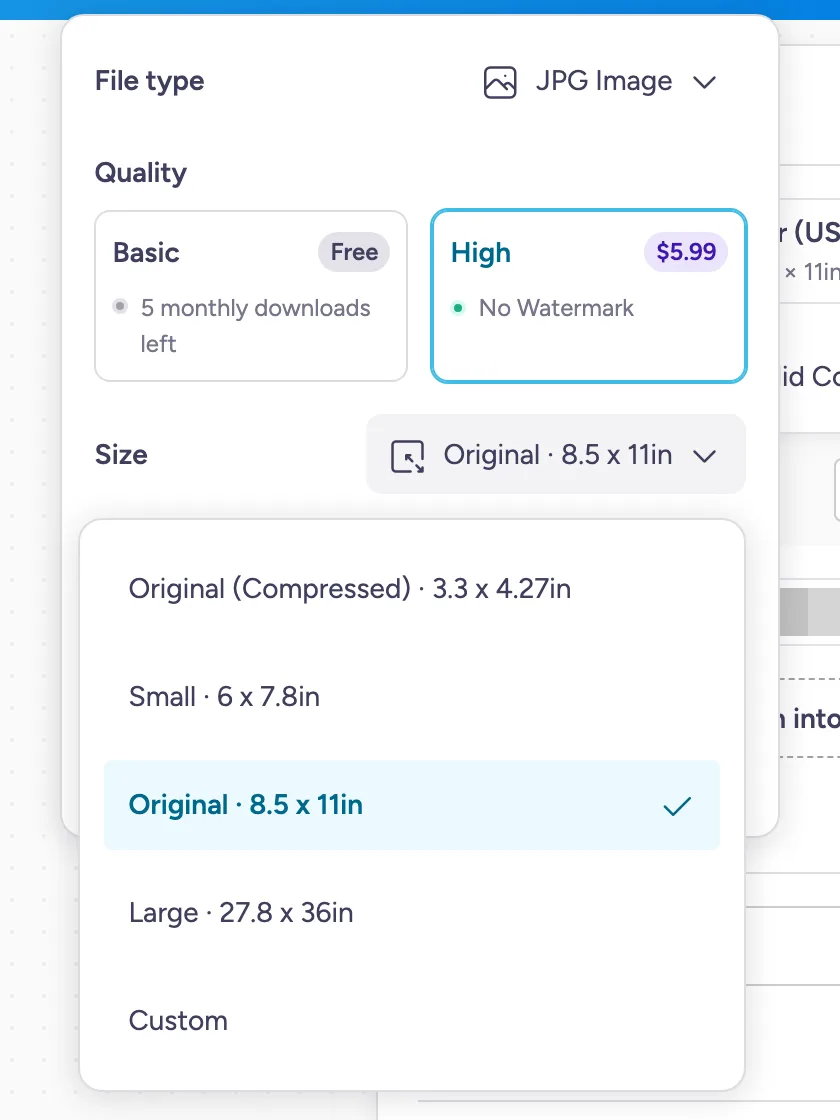Image resolution: width=840 pixels, height=1120 pixels.
Task: Choose Original (Compressed) 3.3 x 4.27in
Action: click(x=411, y=589)
